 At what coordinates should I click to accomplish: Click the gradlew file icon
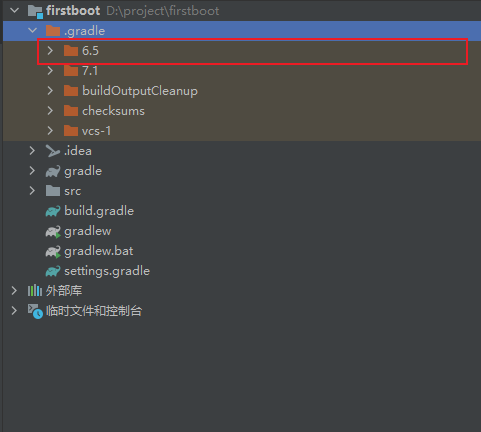pos(53,231)
